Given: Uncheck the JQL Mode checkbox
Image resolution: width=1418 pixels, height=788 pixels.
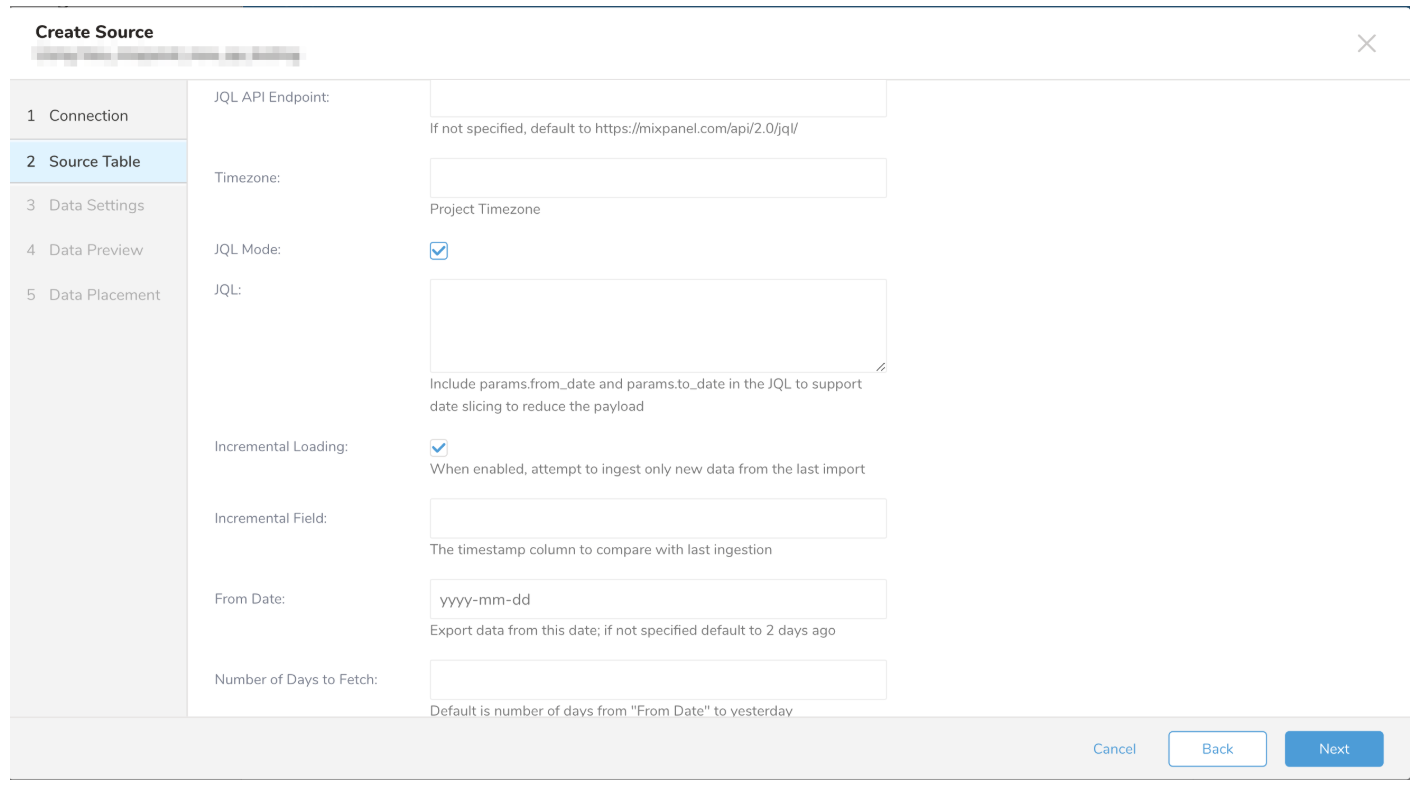Looking at the screenshot, I should click(438, 250).
